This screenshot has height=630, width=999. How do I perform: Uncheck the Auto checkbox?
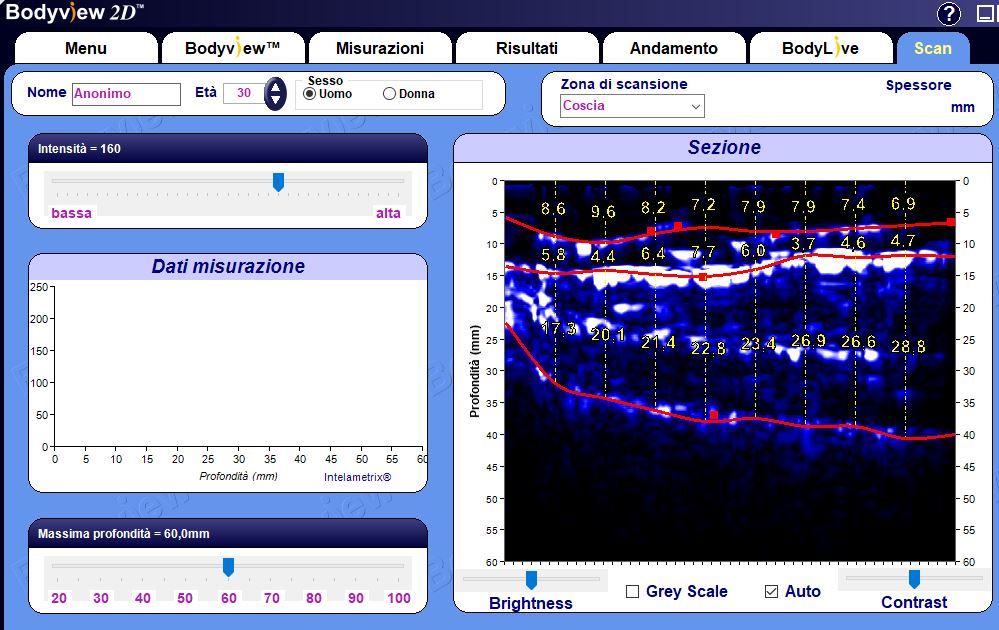coord(771,592)
